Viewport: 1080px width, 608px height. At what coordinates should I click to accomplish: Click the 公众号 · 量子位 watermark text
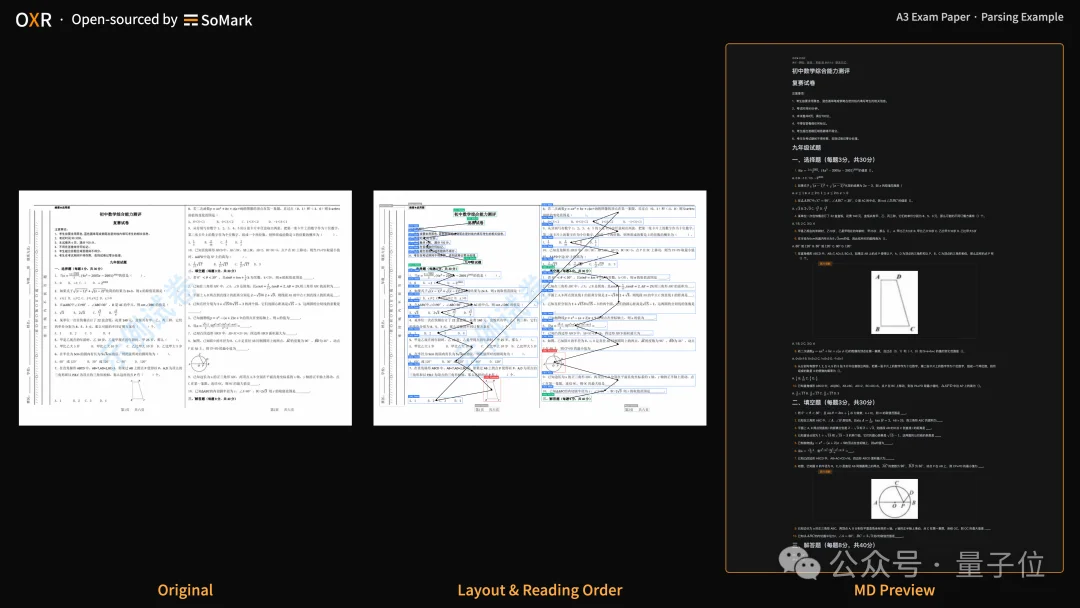pos(937,564)
